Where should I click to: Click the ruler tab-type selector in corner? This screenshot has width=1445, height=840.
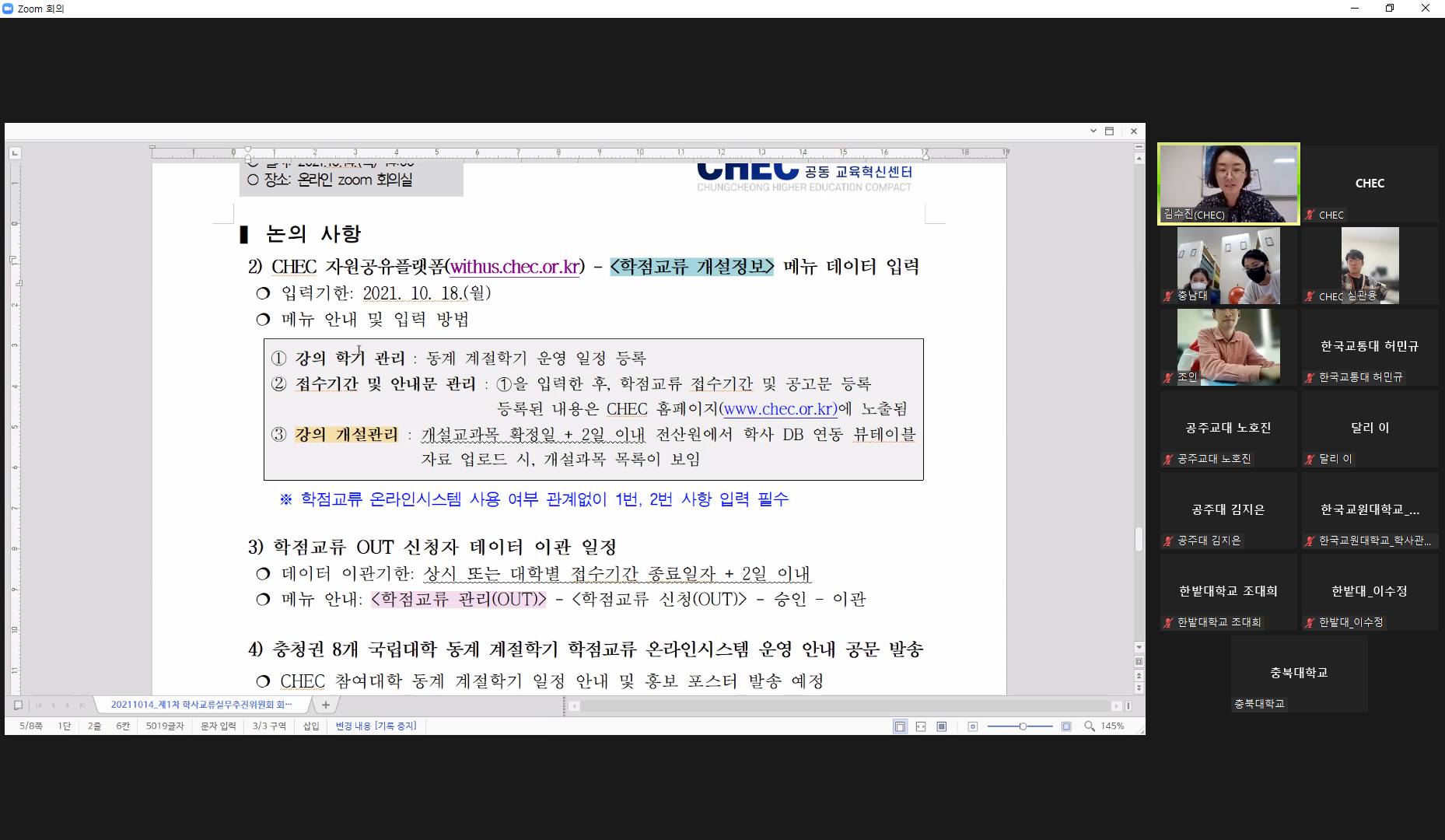point(15,153)
